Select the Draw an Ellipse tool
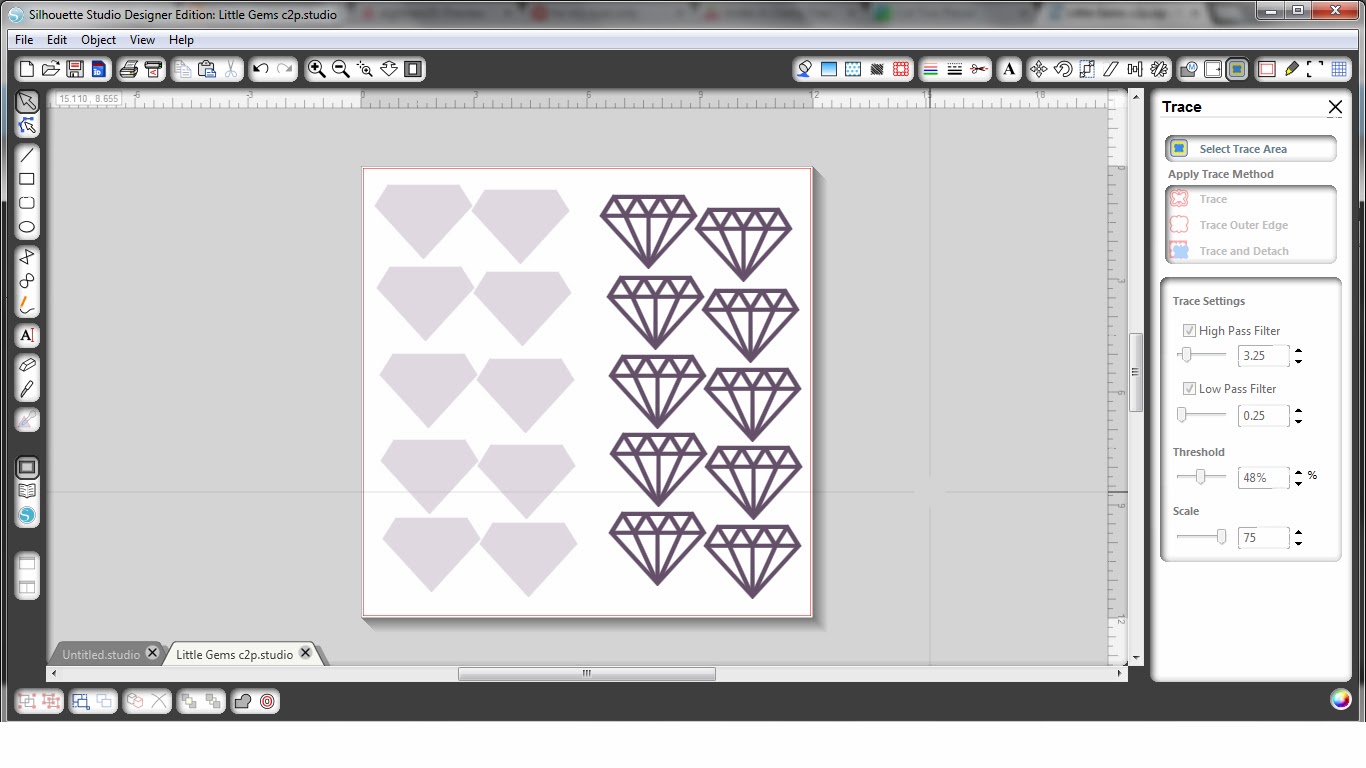 coord(27,227)
